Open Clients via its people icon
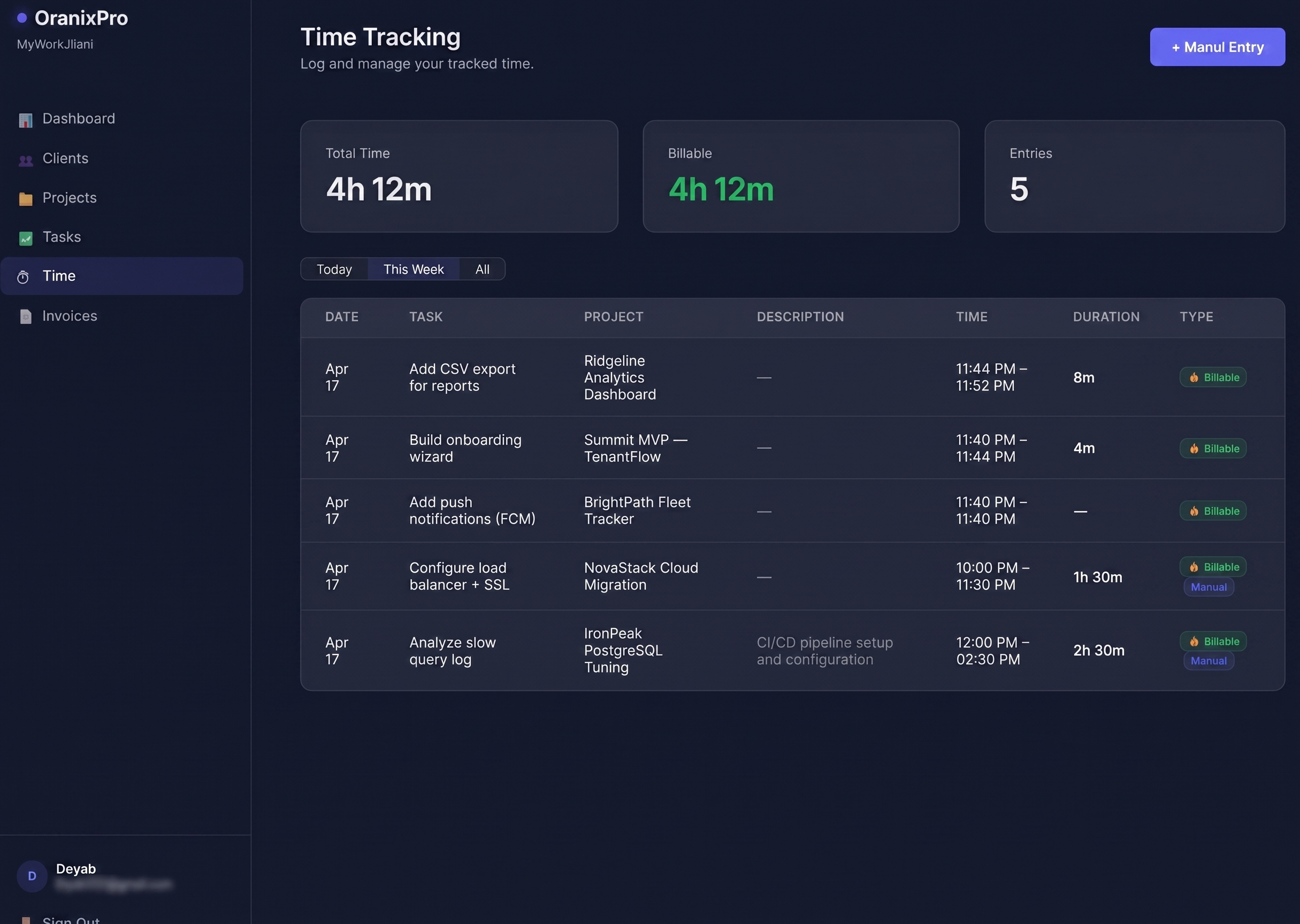This screenshot has height=924, width=1300. click(25, 160)
